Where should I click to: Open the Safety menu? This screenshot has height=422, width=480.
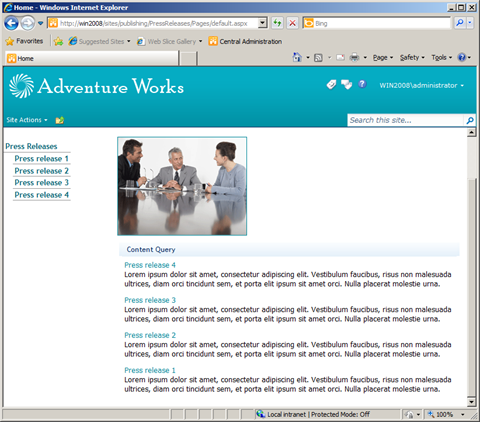tap(412, 58)
